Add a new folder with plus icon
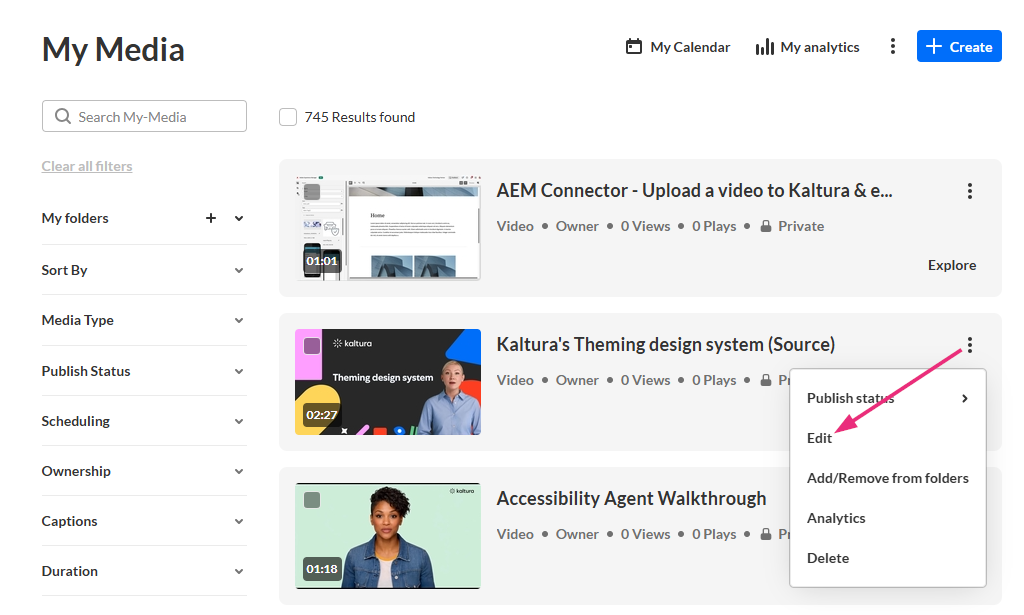The width and height of the screenshot is (1024, 615). [x=211, y=218]
